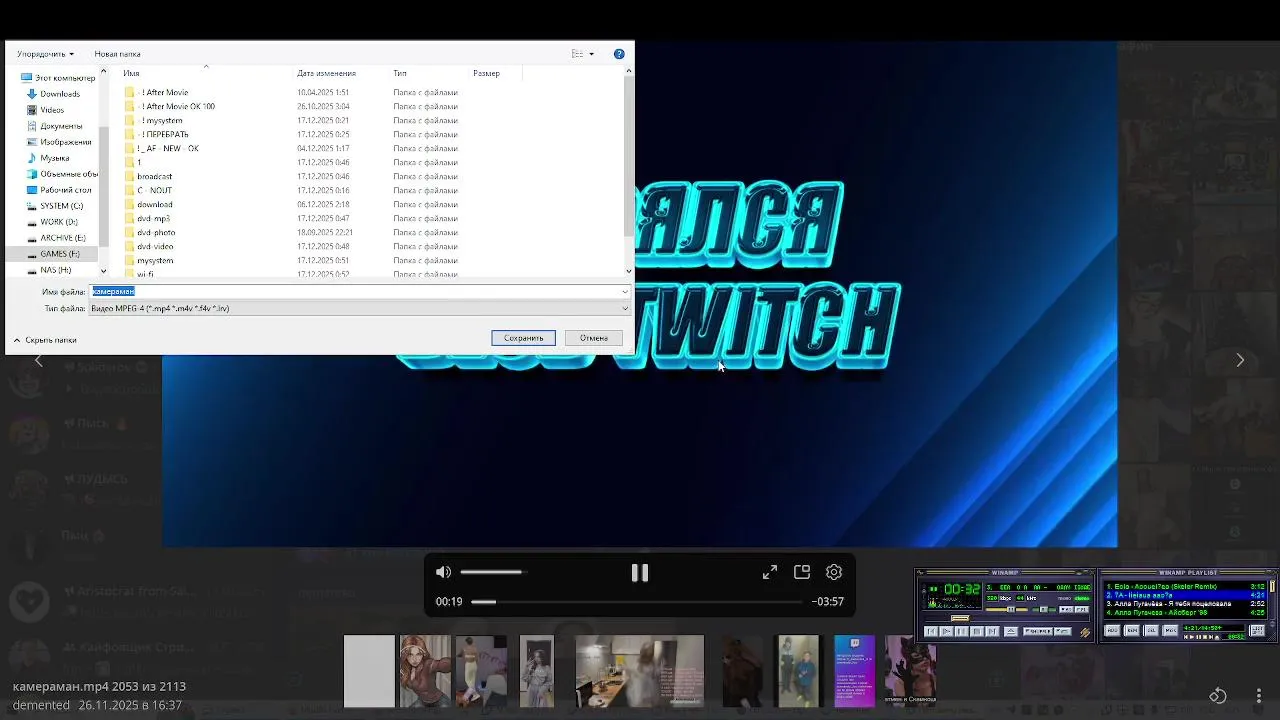Select SYSTEM (C:) drive
This screenshot has width=1280, height=720.
[x=55, y=206]
